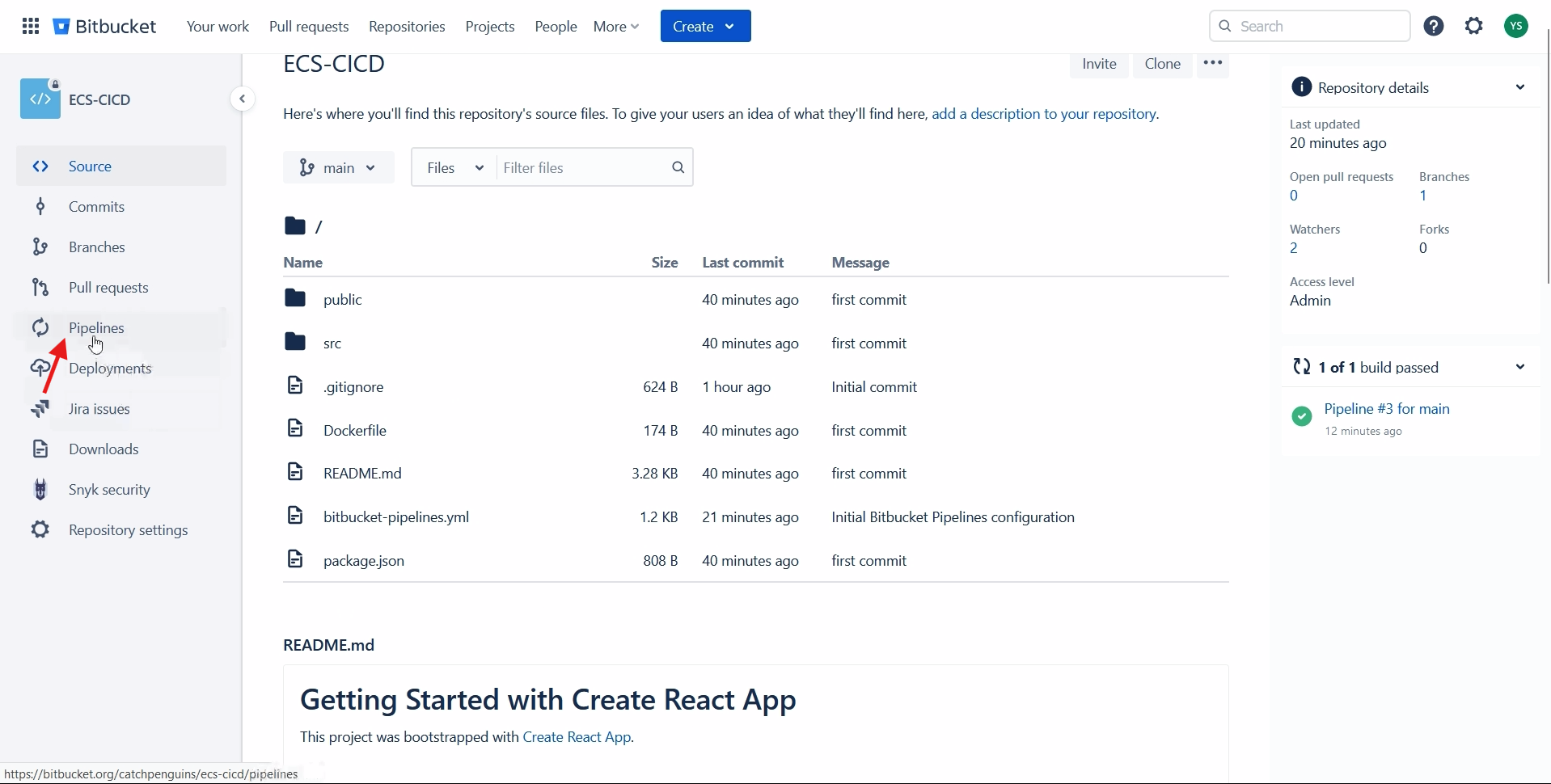Open Source in the sidebar
Image resolution: width=1551 pixels, height=784 pixels.
121,166
